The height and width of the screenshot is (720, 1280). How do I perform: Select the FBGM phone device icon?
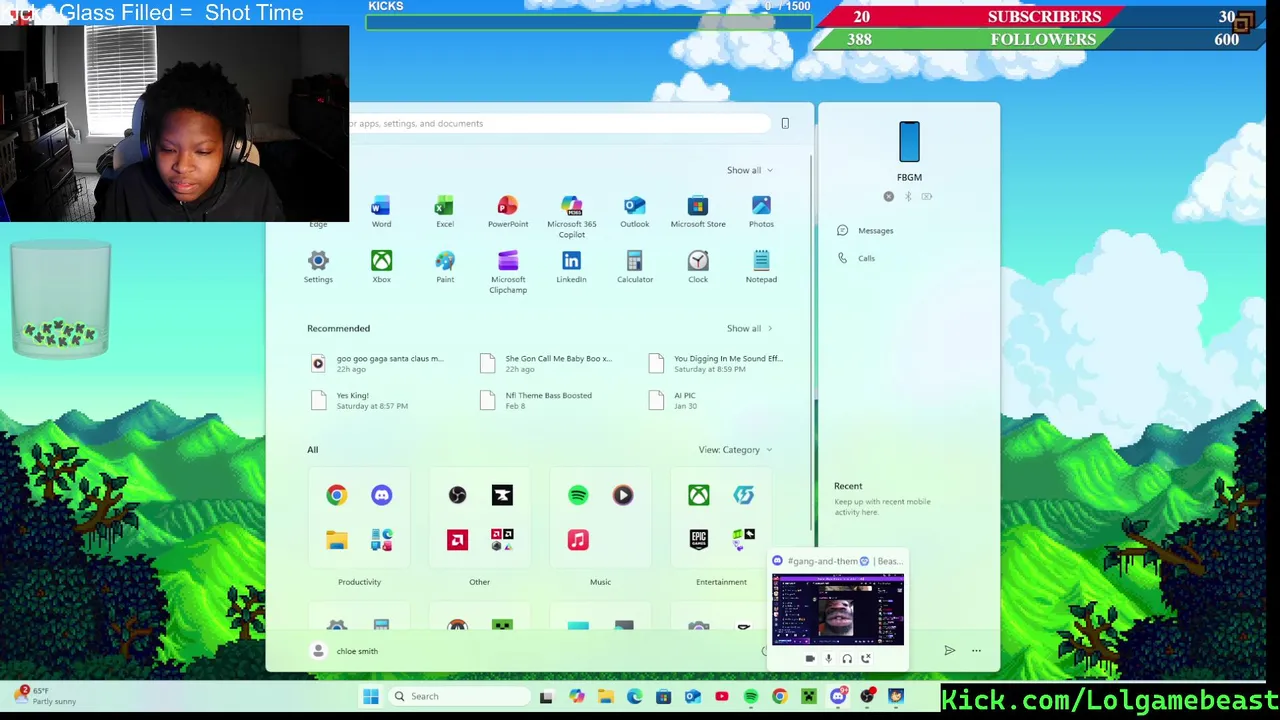[909, 142]
